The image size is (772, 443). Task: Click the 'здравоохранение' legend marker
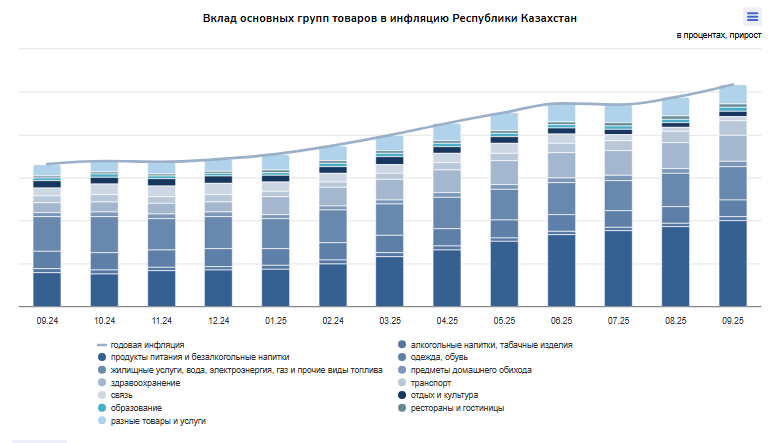click(x=102, y=383)
